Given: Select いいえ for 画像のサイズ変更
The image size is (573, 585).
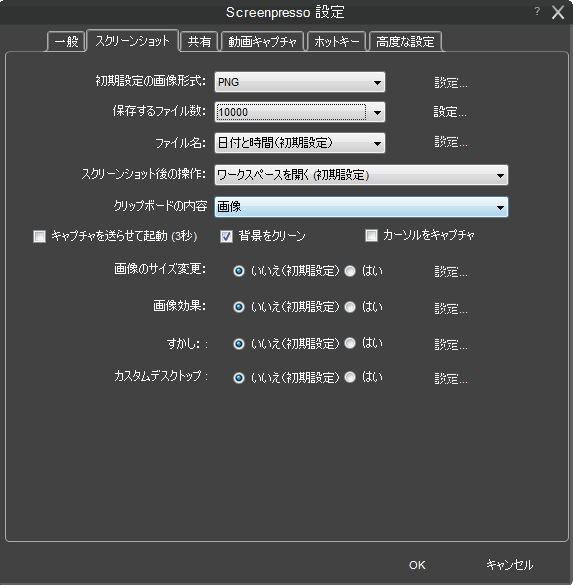Looking at the screenshot, I should click(239, 271).
